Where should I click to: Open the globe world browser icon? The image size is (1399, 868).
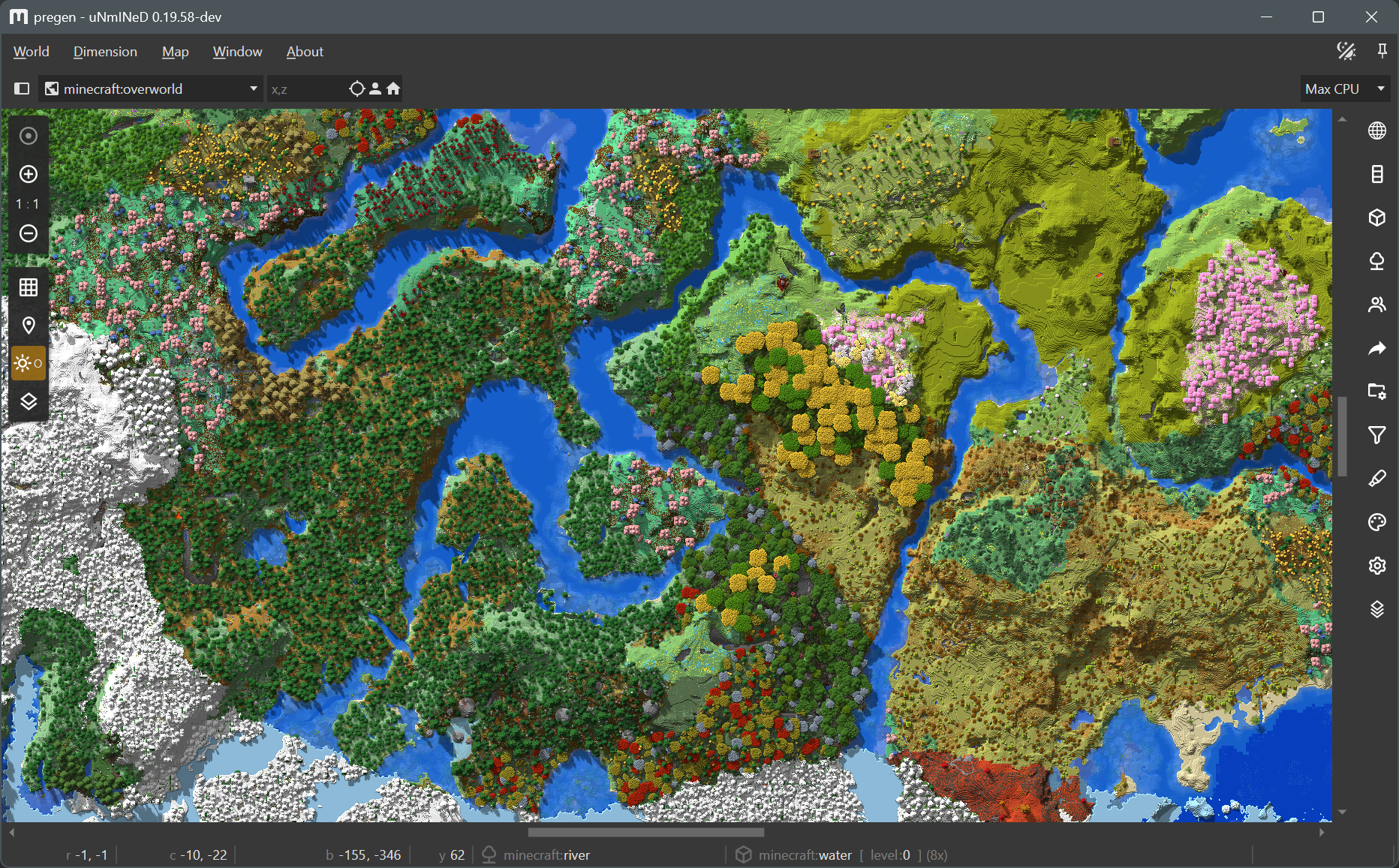click(x=1376, y=131)
